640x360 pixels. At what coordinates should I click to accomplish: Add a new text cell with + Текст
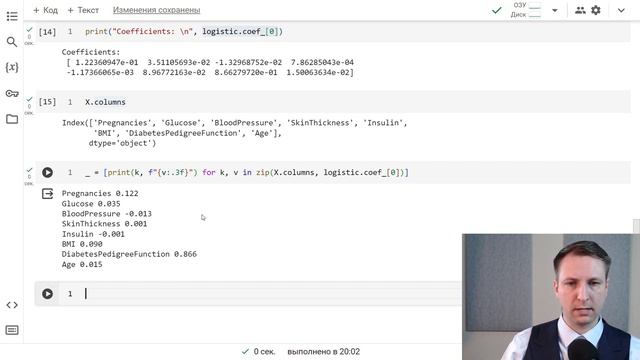(x=83, y=10)
